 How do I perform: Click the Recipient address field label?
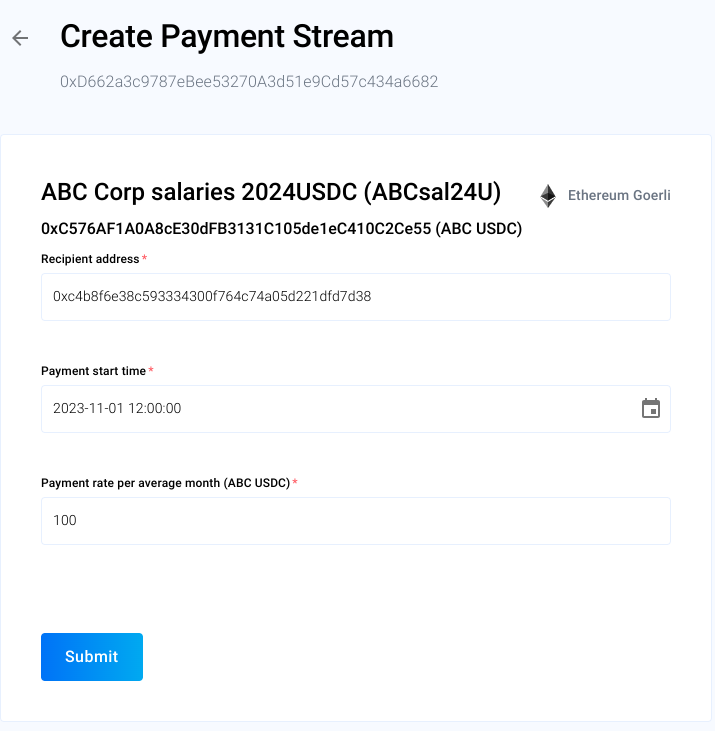click(x=90, y=259)
